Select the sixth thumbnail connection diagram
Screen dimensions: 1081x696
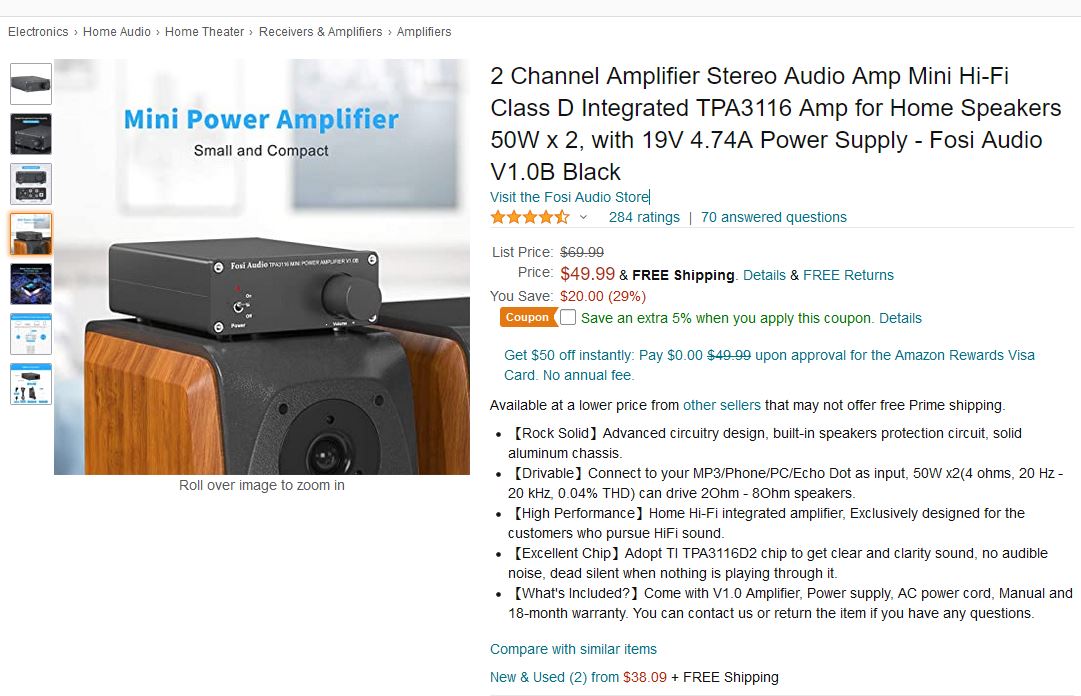31,334
